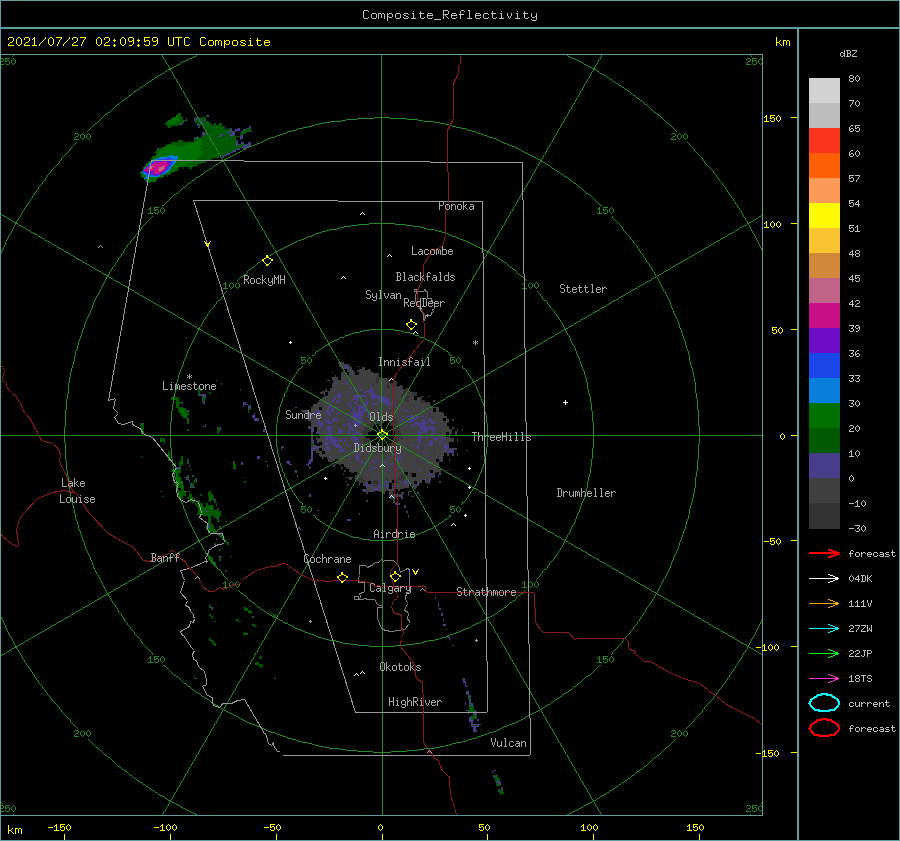The image size is (900, 841).
Task: Click the Stettler town label
Action: pyautogui.click(x=583, y=289)
